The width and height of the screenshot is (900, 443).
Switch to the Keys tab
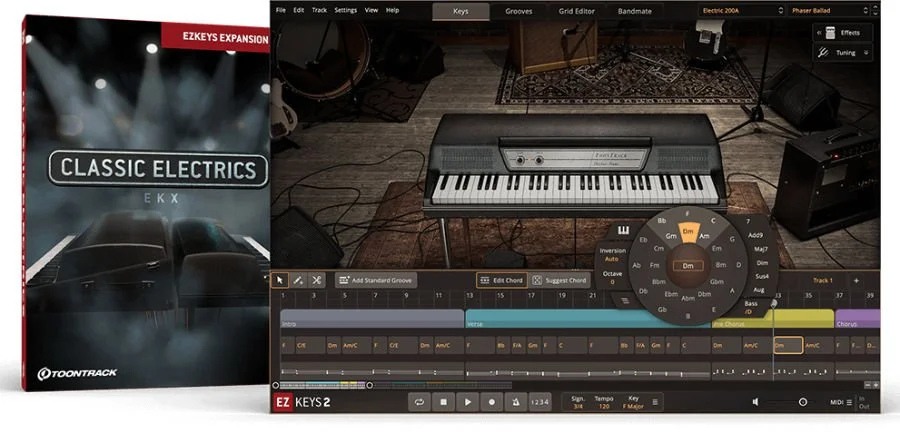[x=461, y=11]
